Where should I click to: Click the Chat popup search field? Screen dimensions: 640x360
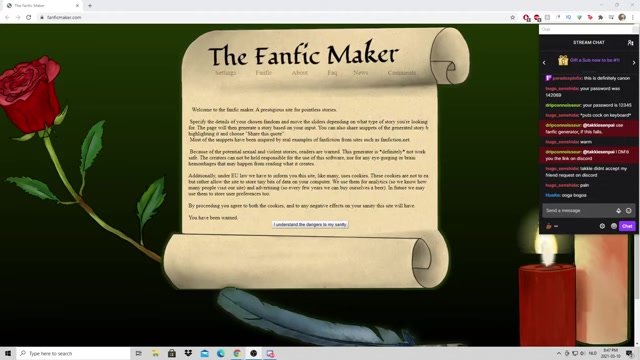586,29
